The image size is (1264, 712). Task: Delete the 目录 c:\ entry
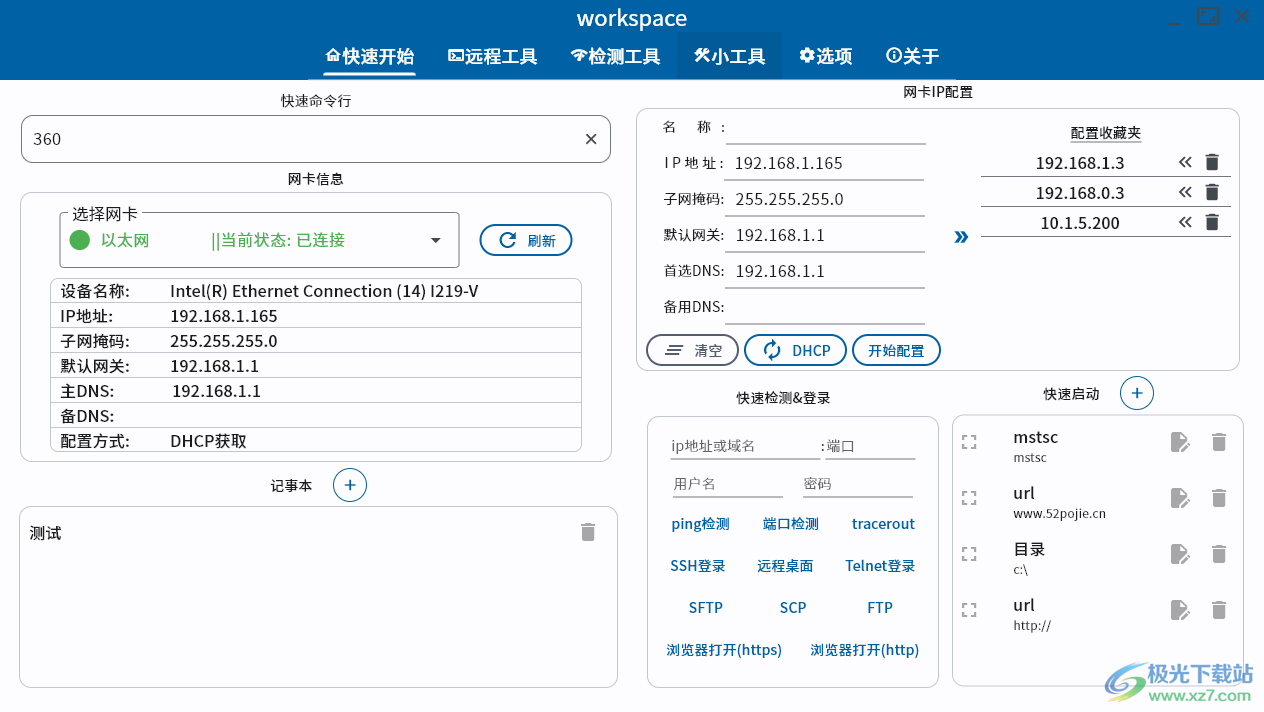pos(1219,554)
